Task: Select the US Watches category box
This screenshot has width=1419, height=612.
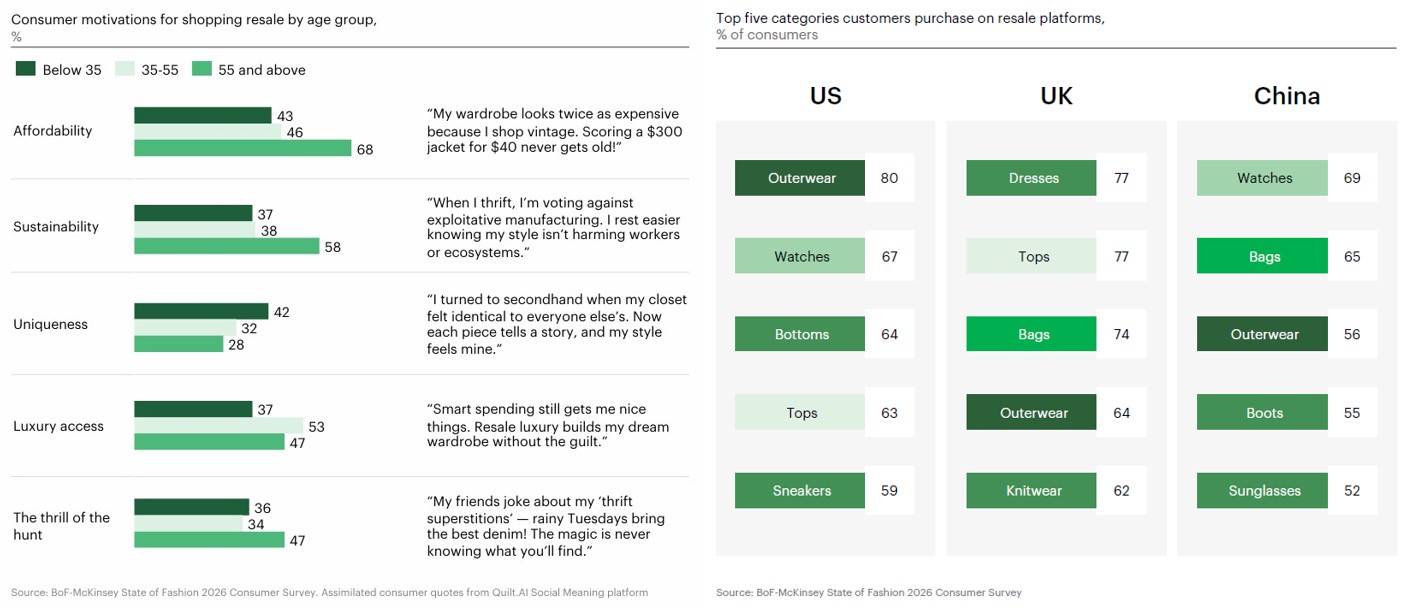Action: click(x=800, y=256)
